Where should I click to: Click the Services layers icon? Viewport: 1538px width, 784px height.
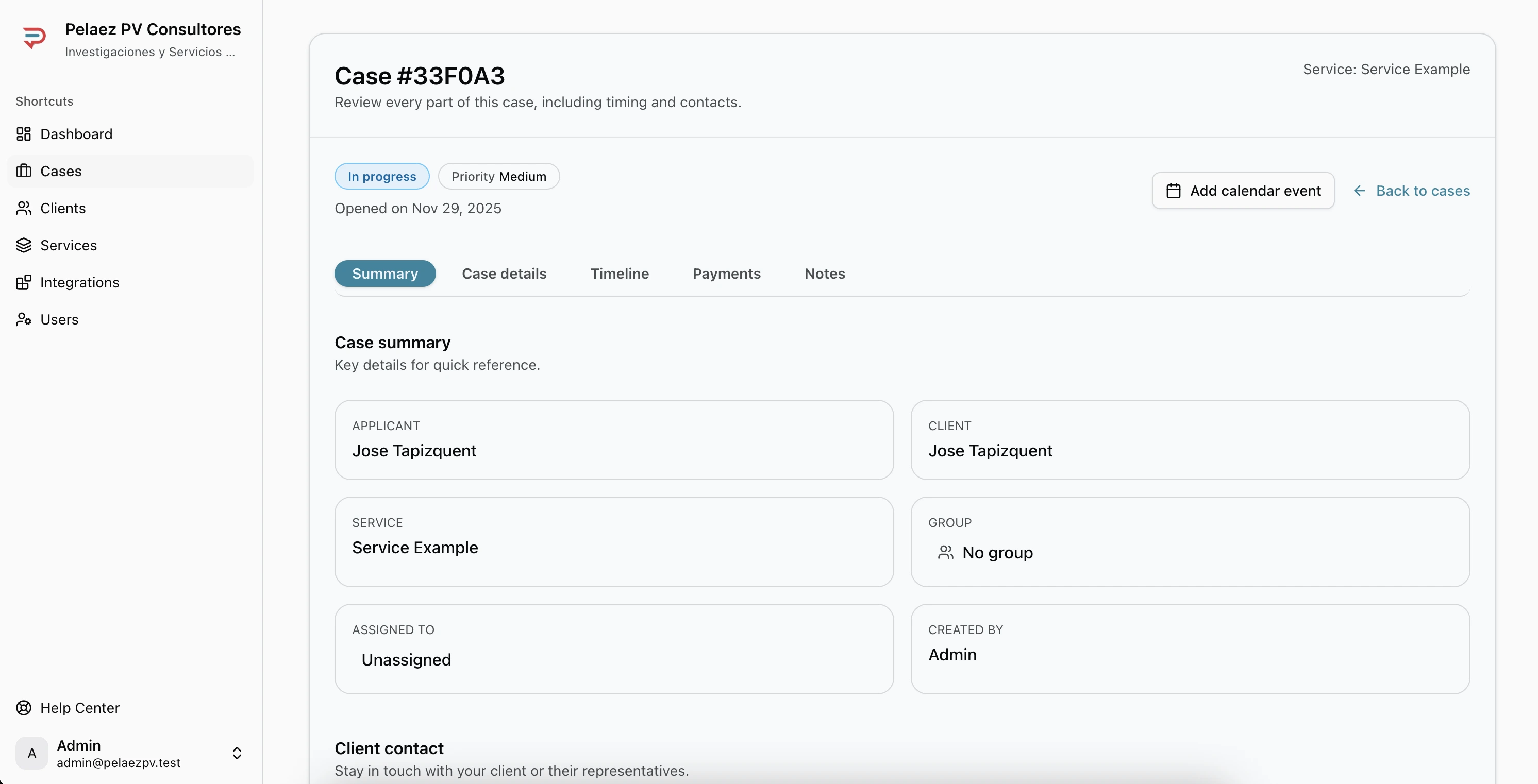[x=24, y=245]
